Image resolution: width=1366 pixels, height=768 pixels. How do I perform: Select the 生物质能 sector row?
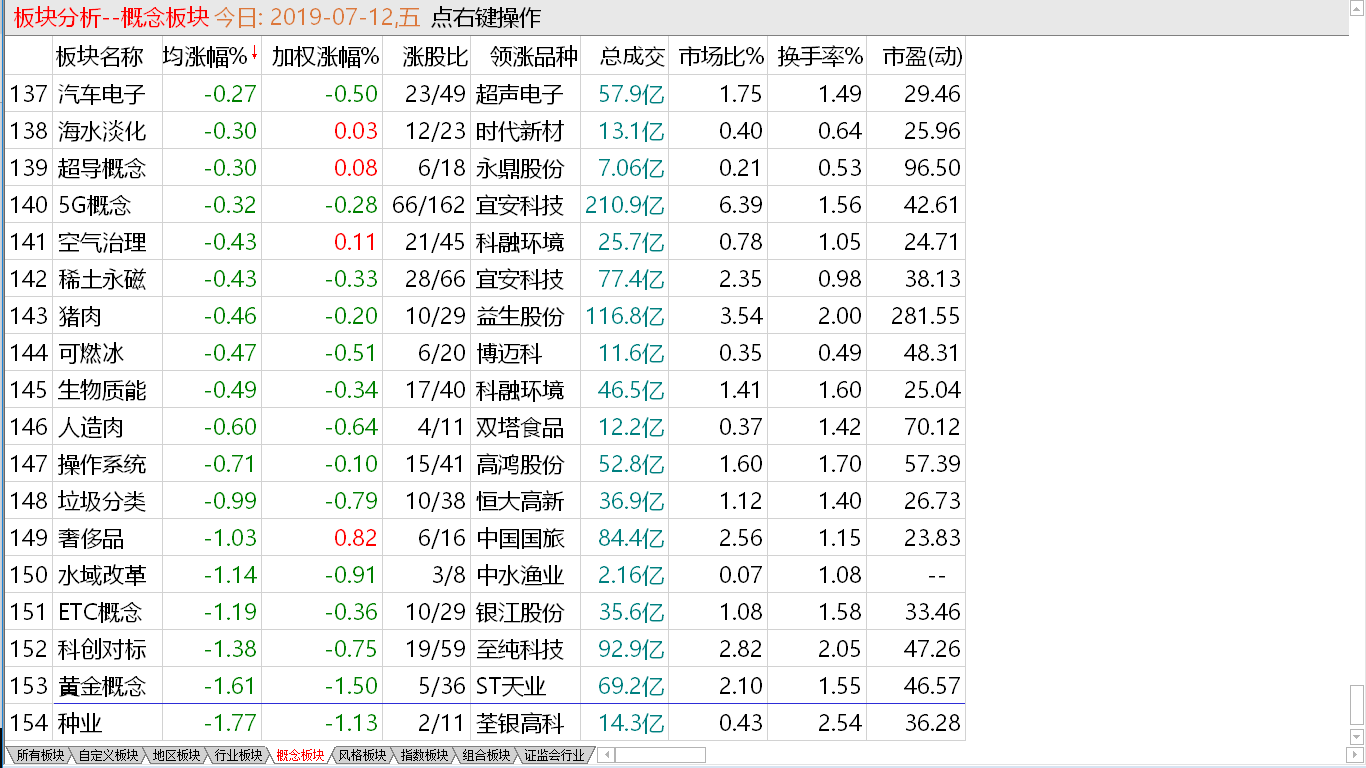pos(486,390)
